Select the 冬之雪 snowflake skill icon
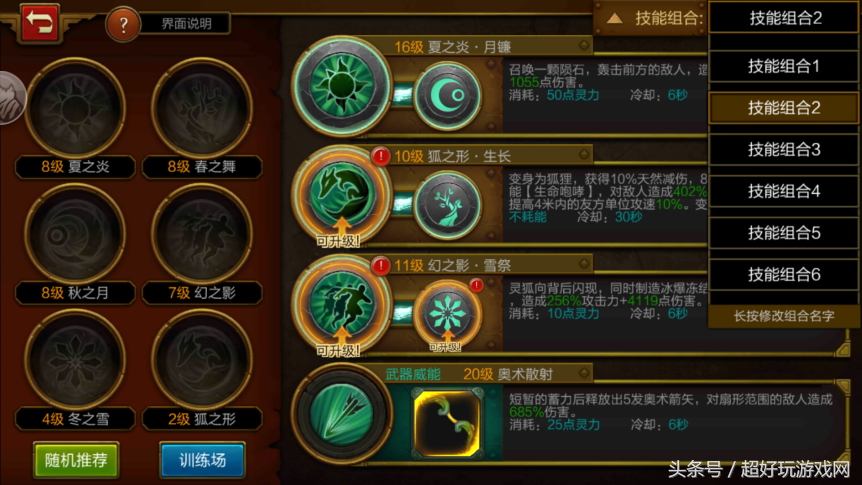This screenshot has width=862, height=485. coord(76,360)
